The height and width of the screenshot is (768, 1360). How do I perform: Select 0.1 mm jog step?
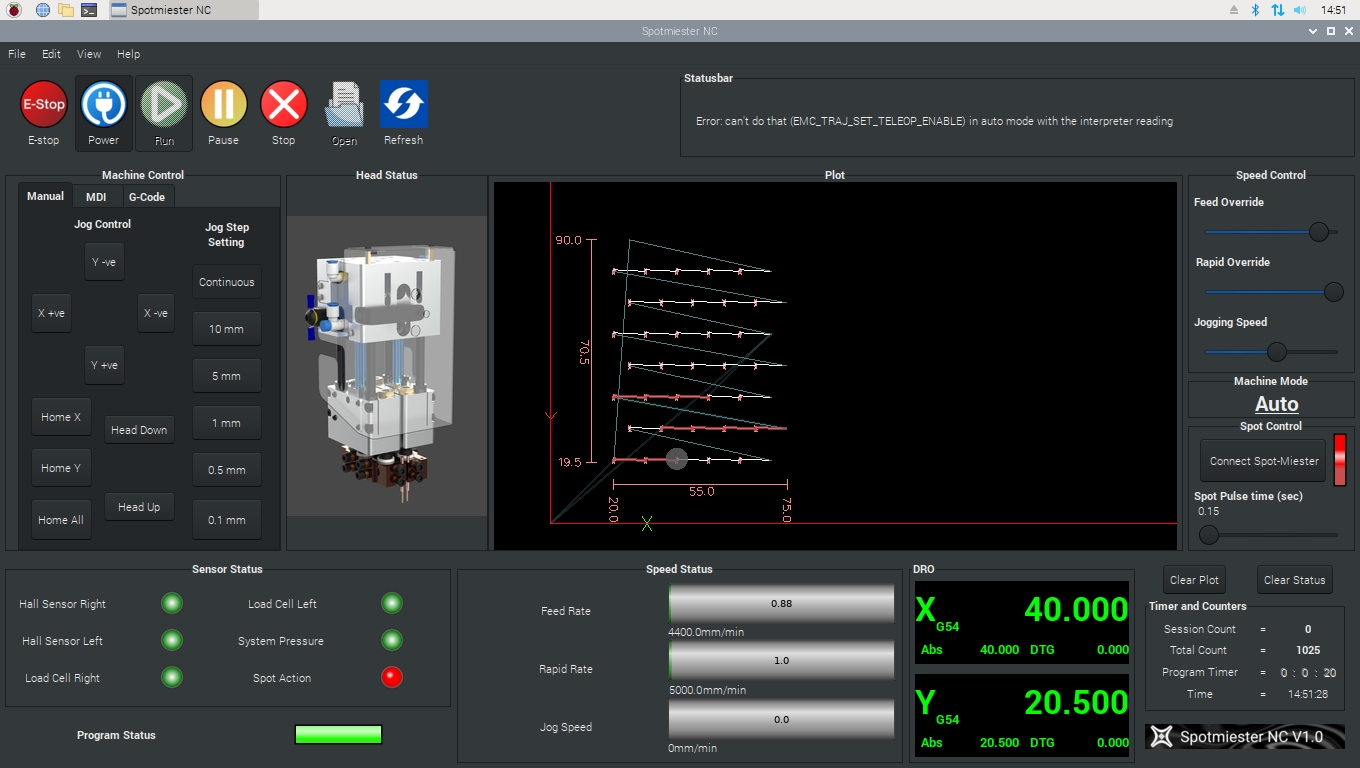[x=227, y=520]
